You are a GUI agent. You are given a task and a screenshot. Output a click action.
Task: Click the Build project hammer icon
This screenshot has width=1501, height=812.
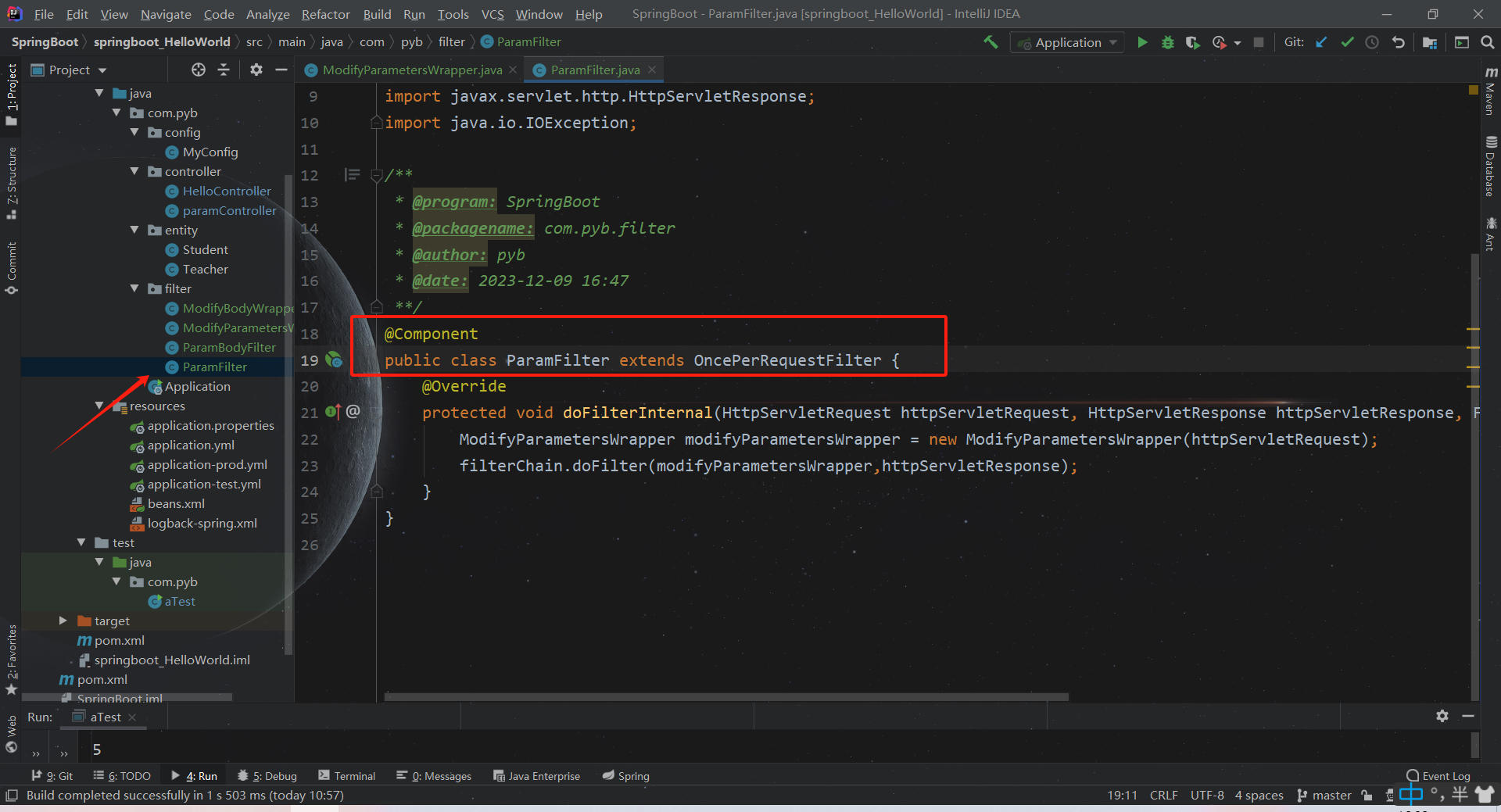(x=991, y=42)
